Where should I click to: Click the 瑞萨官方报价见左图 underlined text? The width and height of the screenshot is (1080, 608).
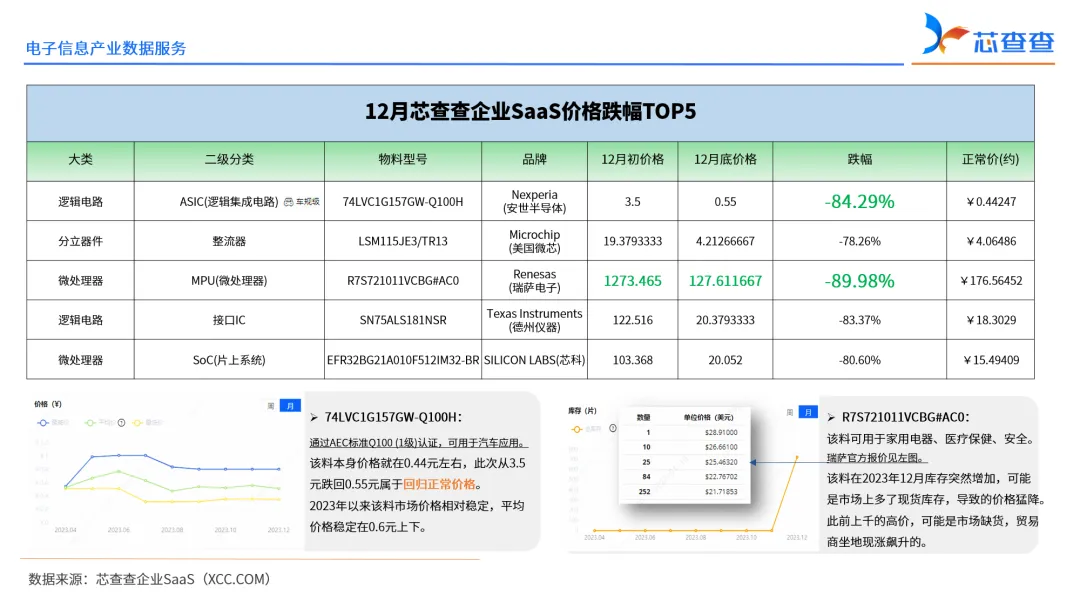(875, 458)
